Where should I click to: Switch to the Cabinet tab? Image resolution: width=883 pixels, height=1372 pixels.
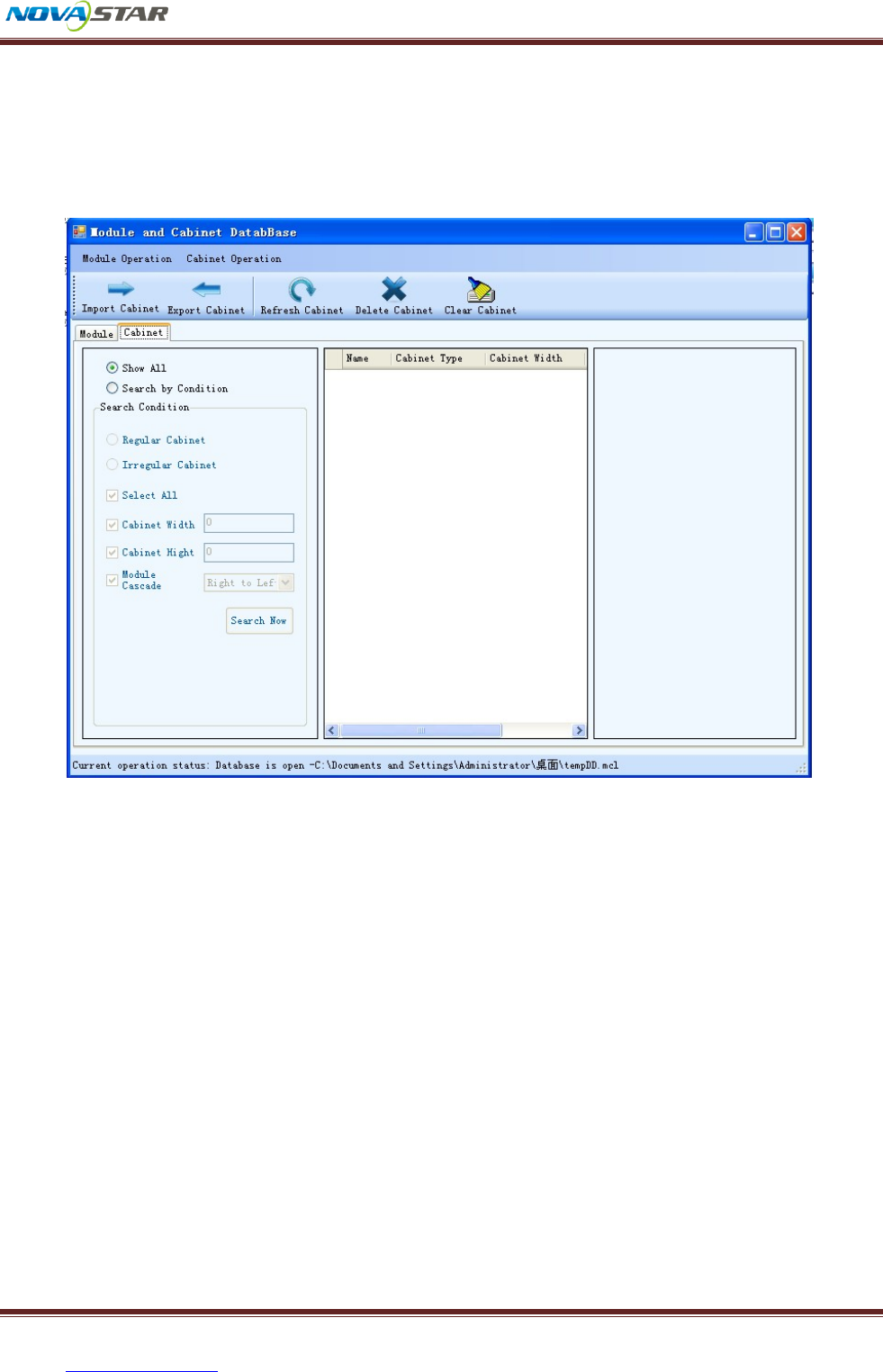(x=144, y=332)
